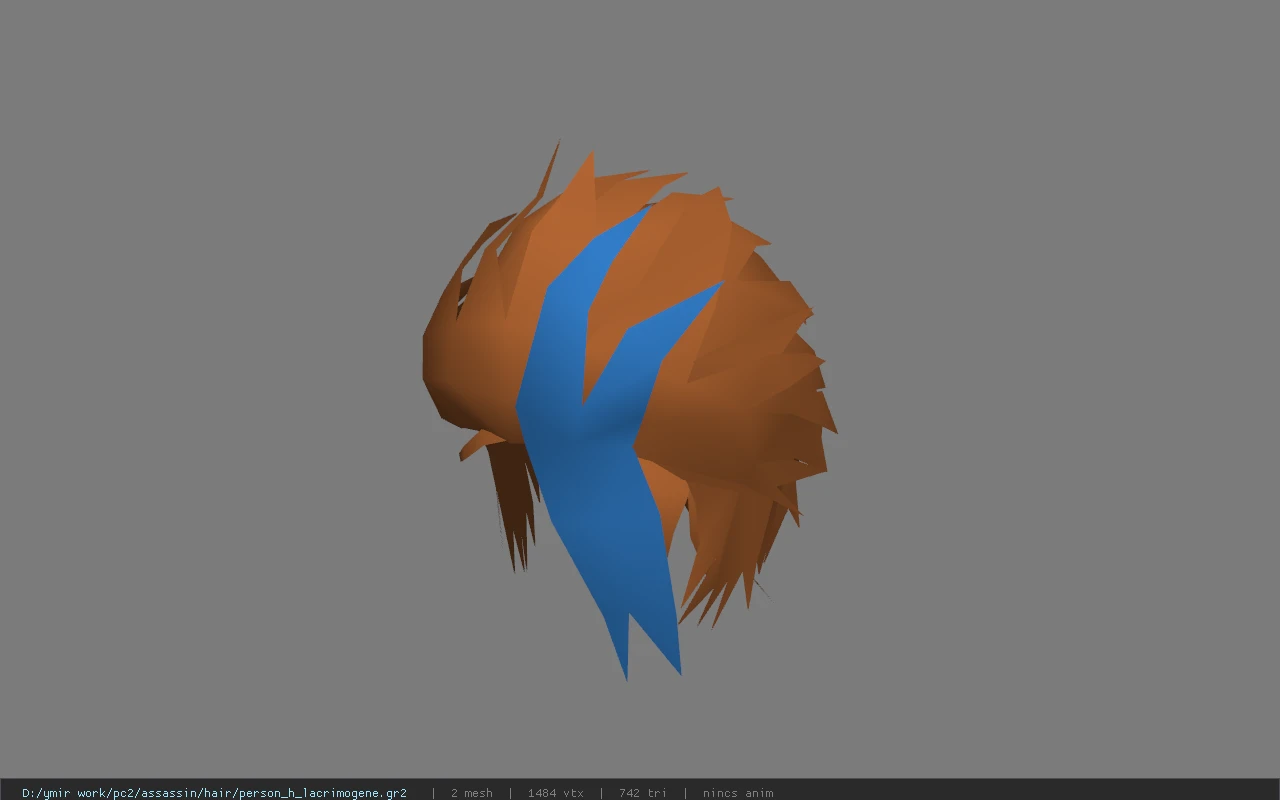This screenshot has width=1280, height=800.
Task: Click the "742 tri" triangle count
Action: tap(642, 793)
